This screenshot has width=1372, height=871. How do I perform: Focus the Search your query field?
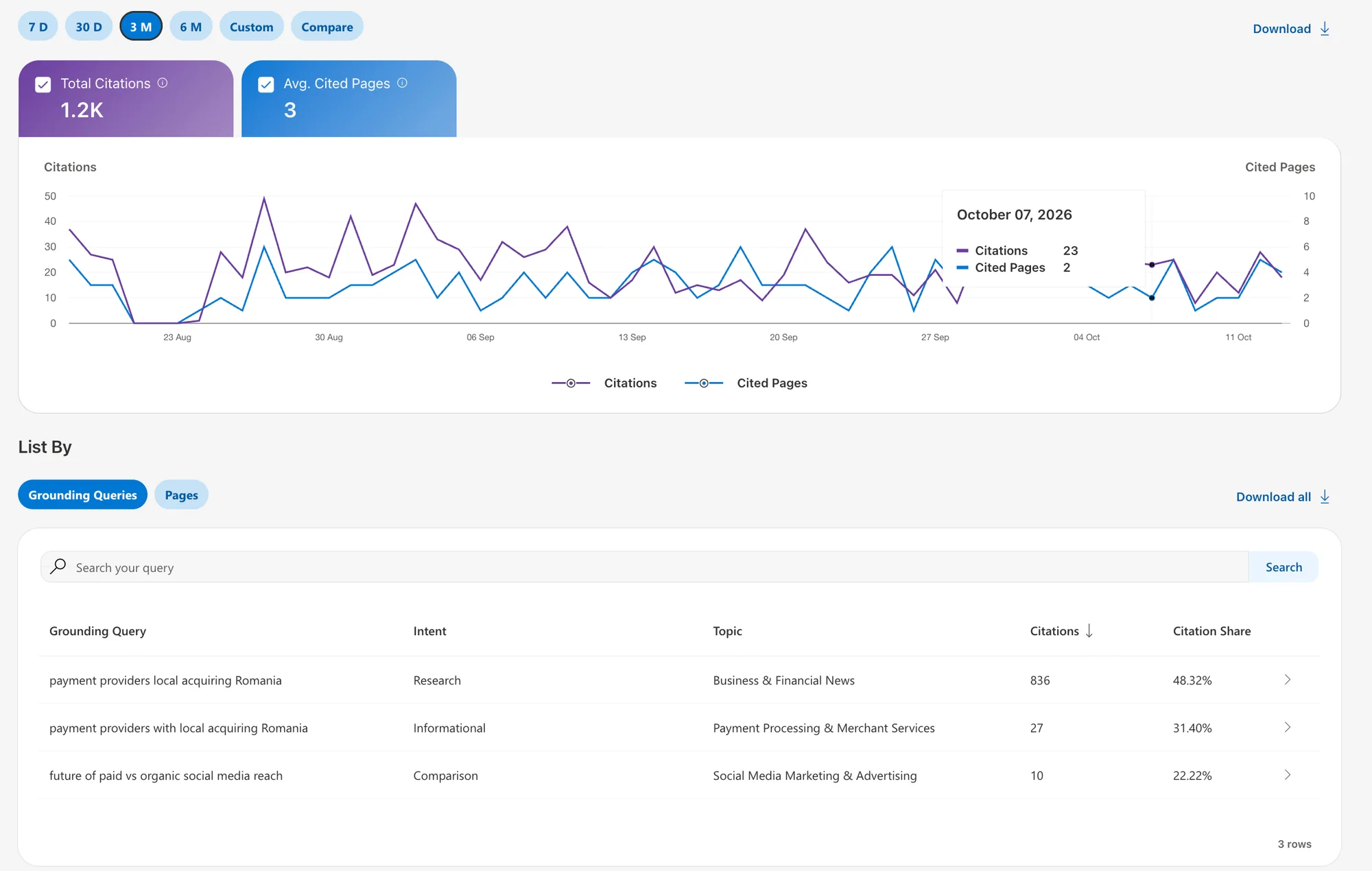[645, 567]
